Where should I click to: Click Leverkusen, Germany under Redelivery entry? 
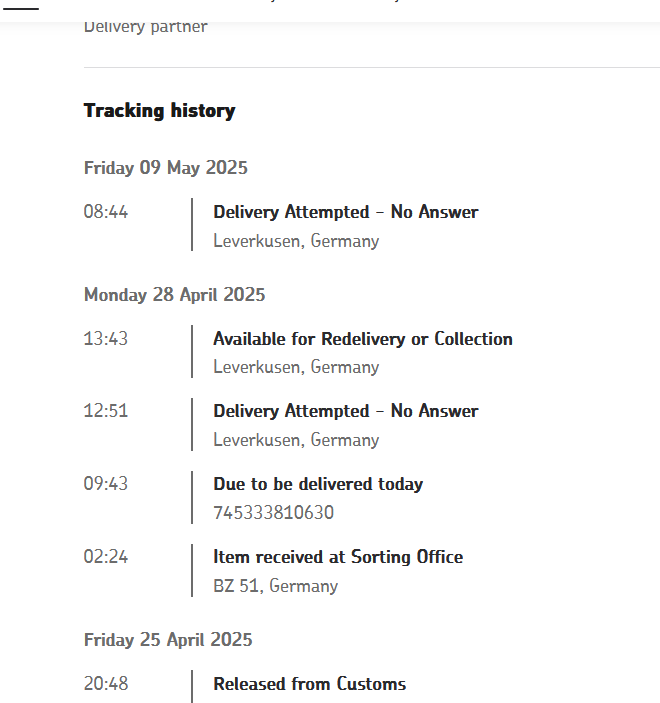[296, 367]
